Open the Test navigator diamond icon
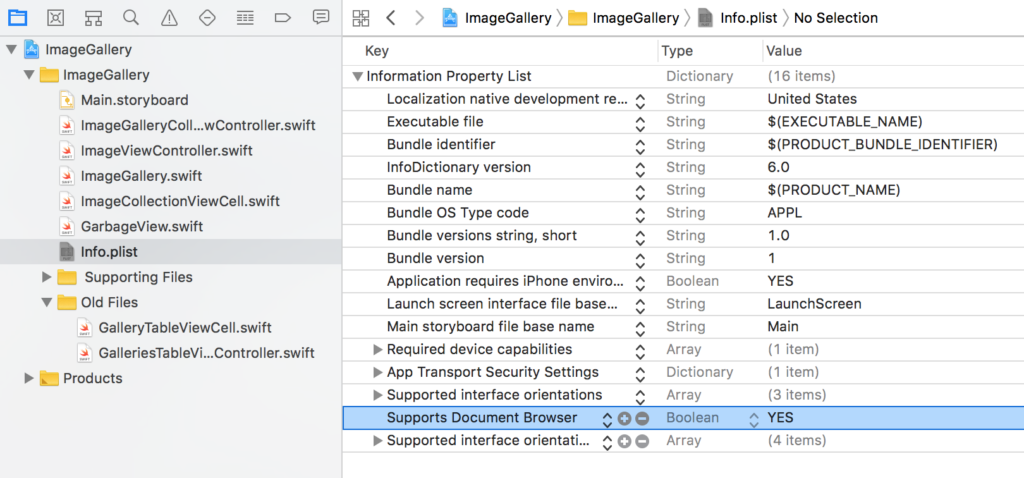 click(207, 18)
